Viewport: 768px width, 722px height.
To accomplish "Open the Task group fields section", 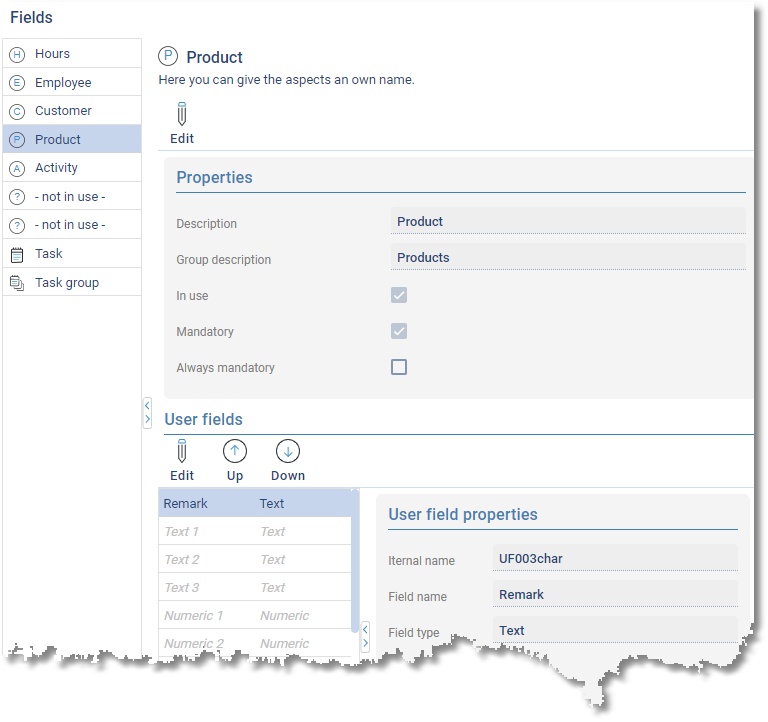I will [x=72, y=282].
